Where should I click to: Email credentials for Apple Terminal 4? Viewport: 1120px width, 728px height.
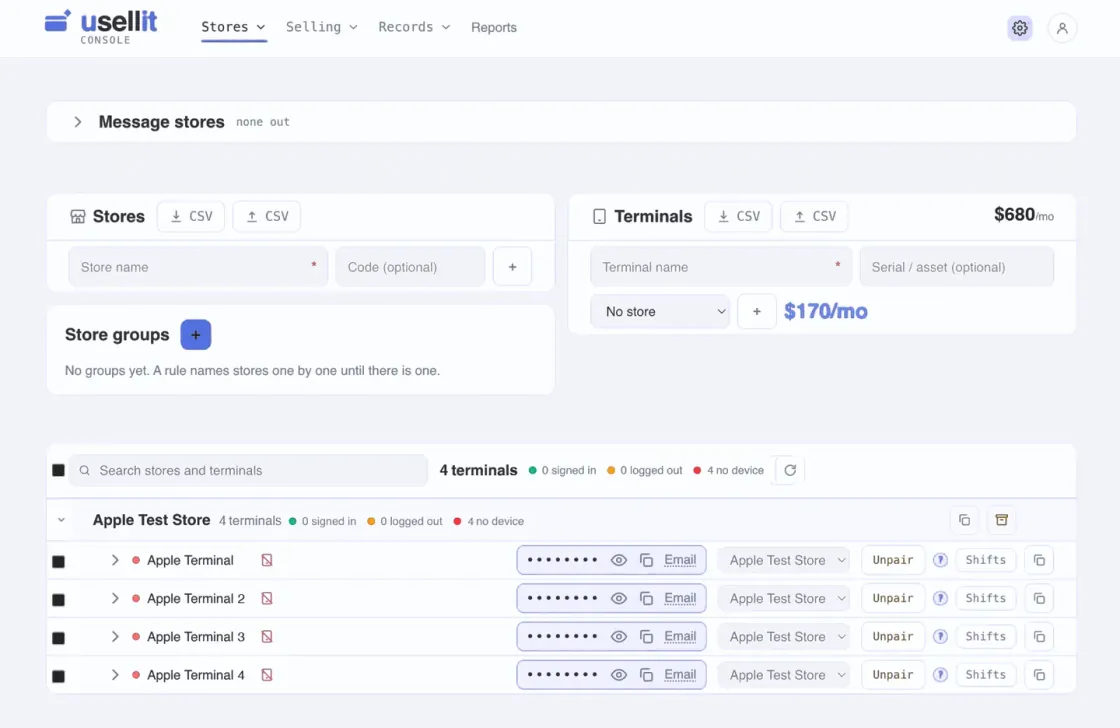pyautogui.click(x=680, y=675)
